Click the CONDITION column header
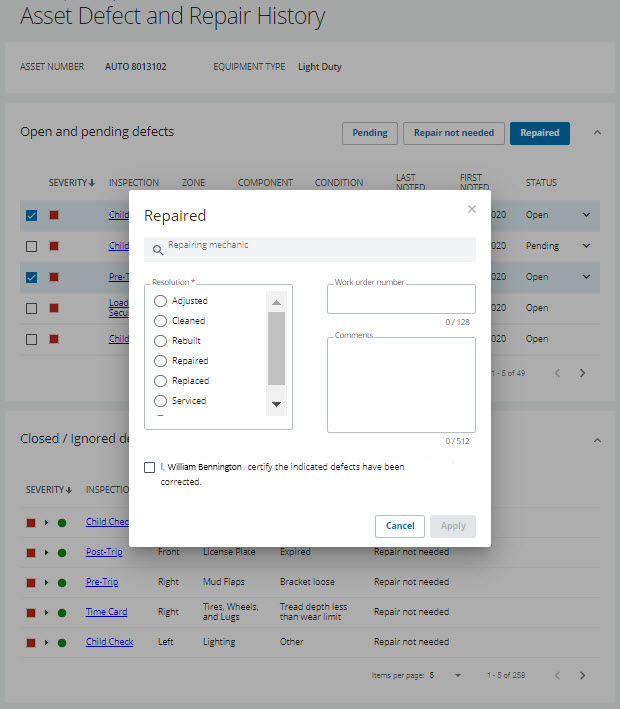Screen dimensions: 620x709 pyautogui.click(x=339, y=183)
